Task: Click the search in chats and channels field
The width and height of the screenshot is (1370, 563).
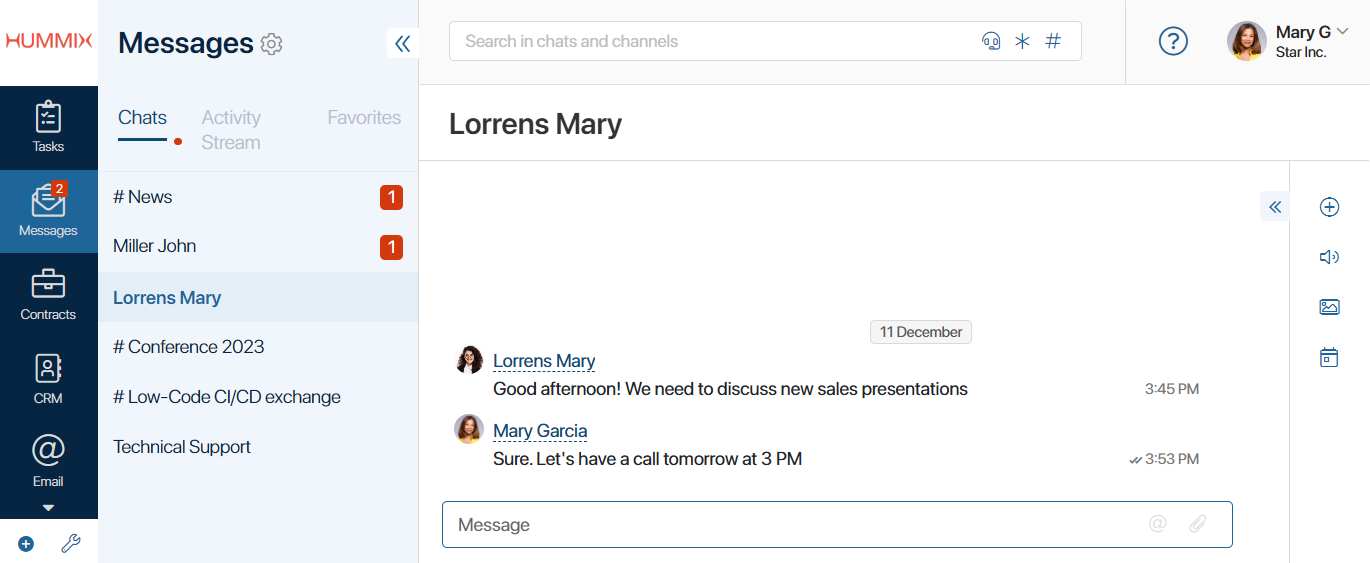Action: click(x=765, y=41)
